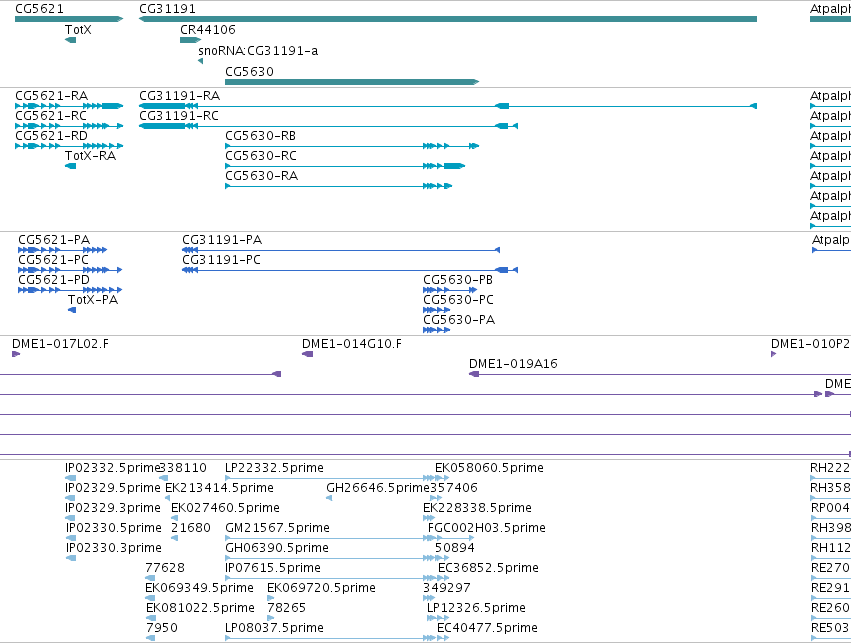Select EST EK058060.5prime
This screenshot has height=643, width=851.
click(x=489, y=468)
